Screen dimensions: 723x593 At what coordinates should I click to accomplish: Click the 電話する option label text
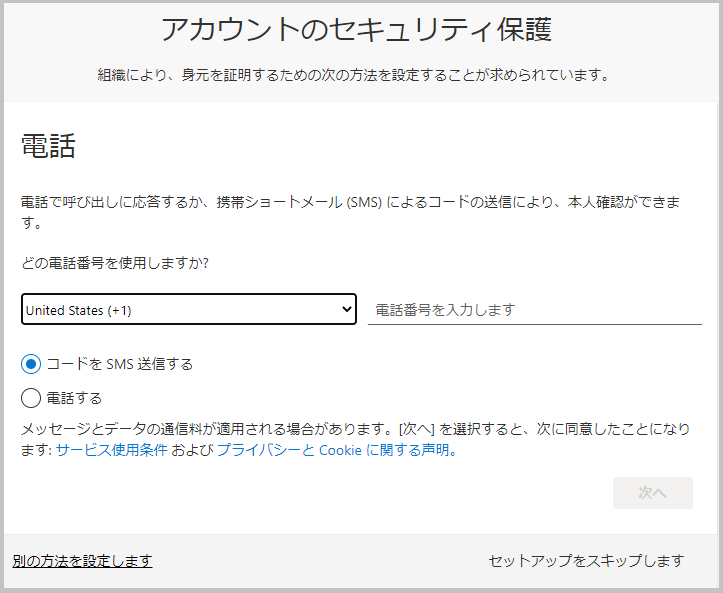click(75, 398)
